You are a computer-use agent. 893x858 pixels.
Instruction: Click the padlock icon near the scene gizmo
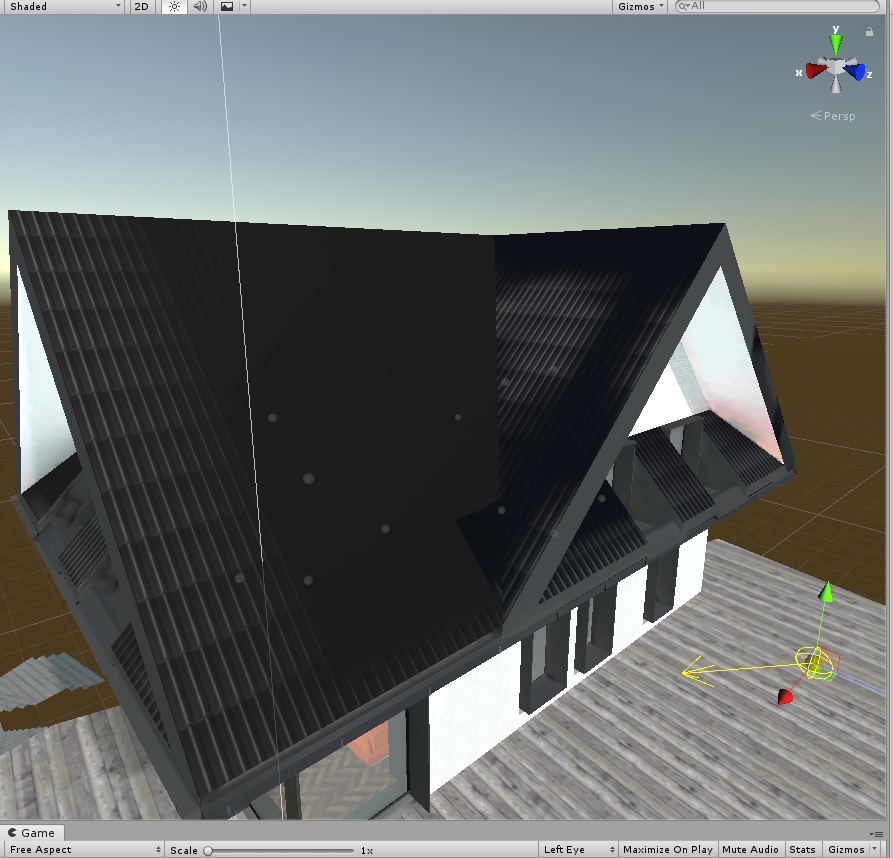869,30
